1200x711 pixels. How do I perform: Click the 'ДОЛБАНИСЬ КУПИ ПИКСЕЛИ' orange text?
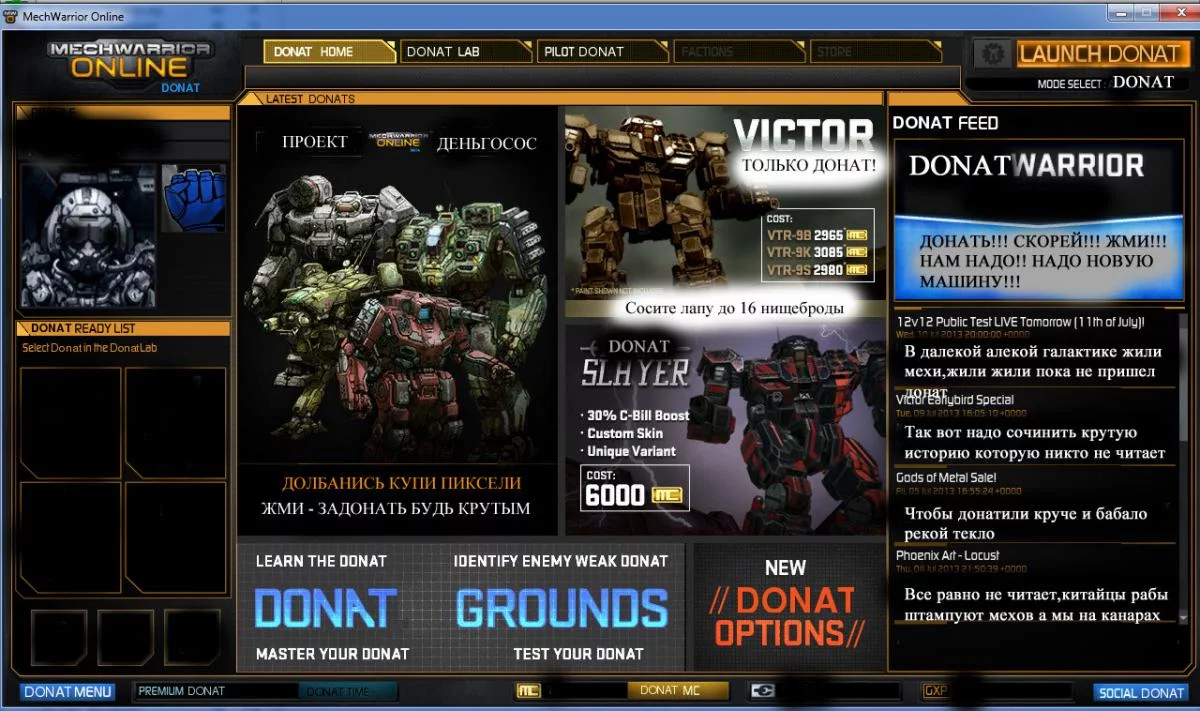click(x=401, y=483)
